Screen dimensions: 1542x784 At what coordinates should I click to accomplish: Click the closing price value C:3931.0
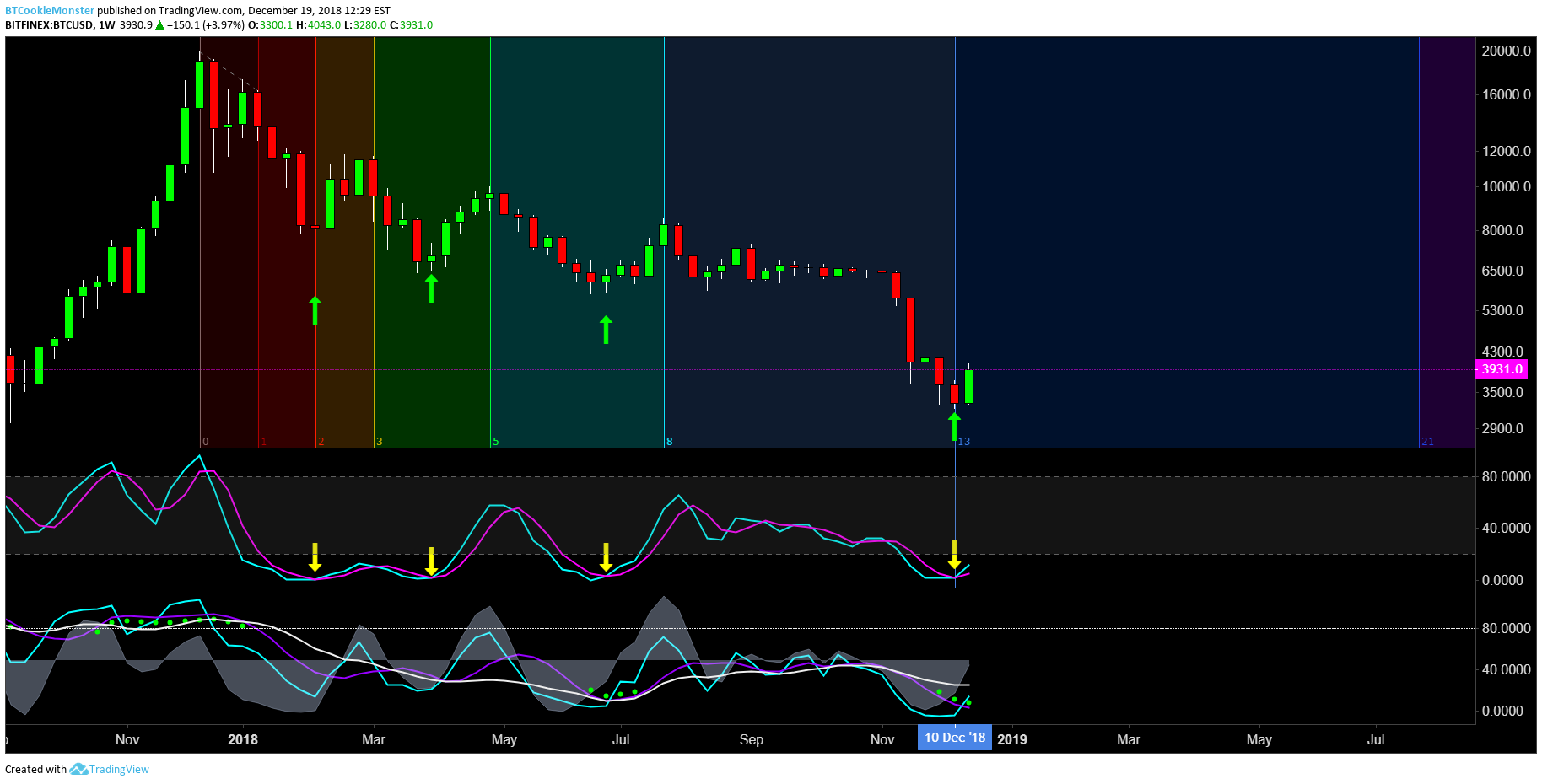tap(416, 24)
